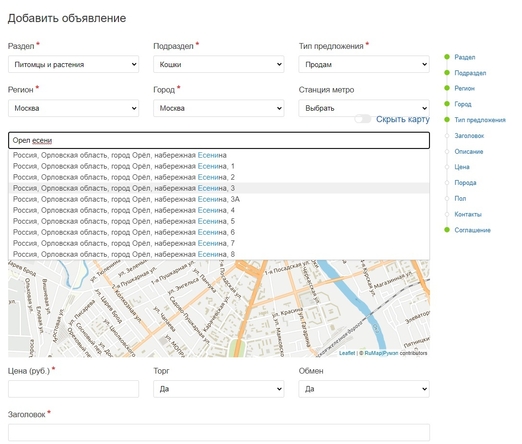Go to Порода step in sidebar
522x444 pixels.
[x=465, y=183]
